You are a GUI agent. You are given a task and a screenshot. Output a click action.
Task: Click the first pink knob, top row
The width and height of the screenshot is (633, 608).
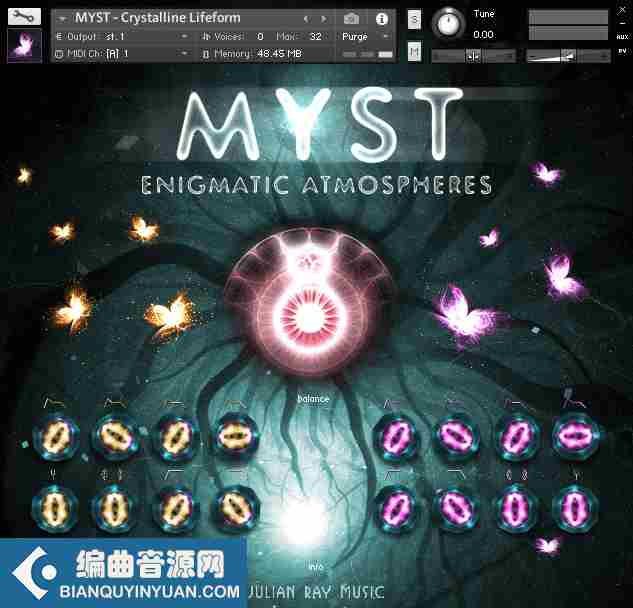tap(397, 437)
